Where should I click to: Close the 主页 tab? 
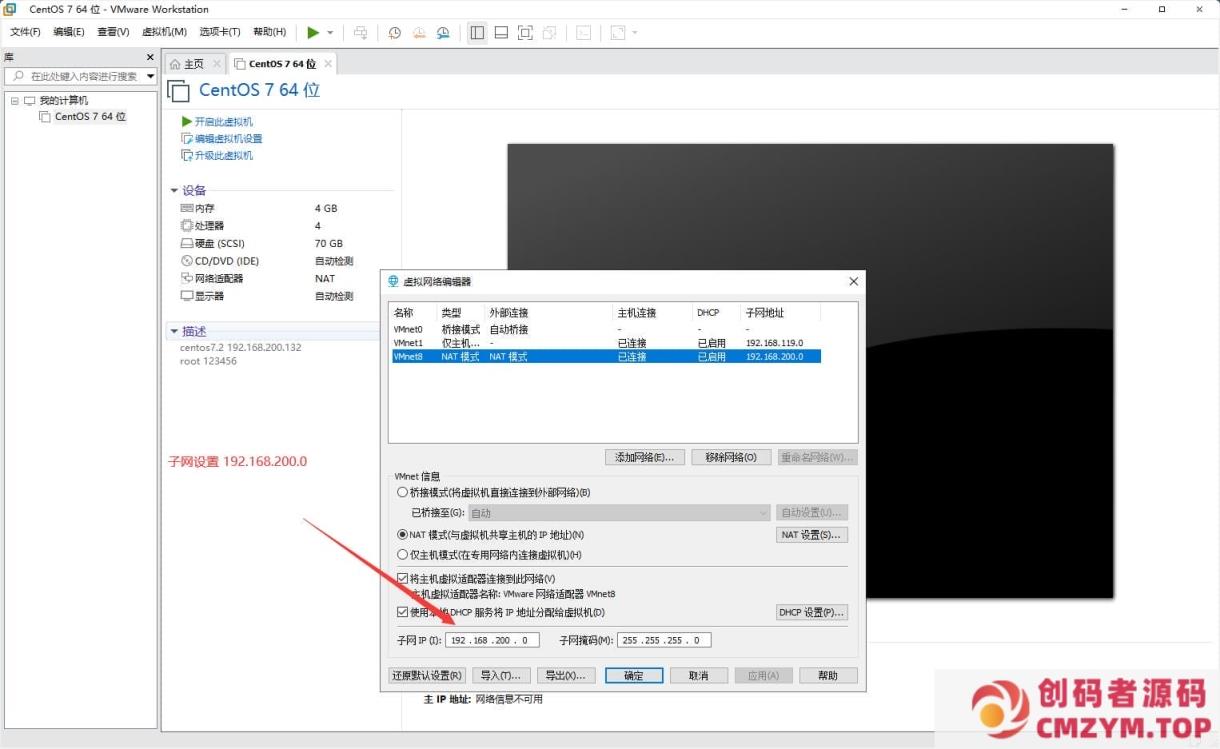tap(217, 64)
